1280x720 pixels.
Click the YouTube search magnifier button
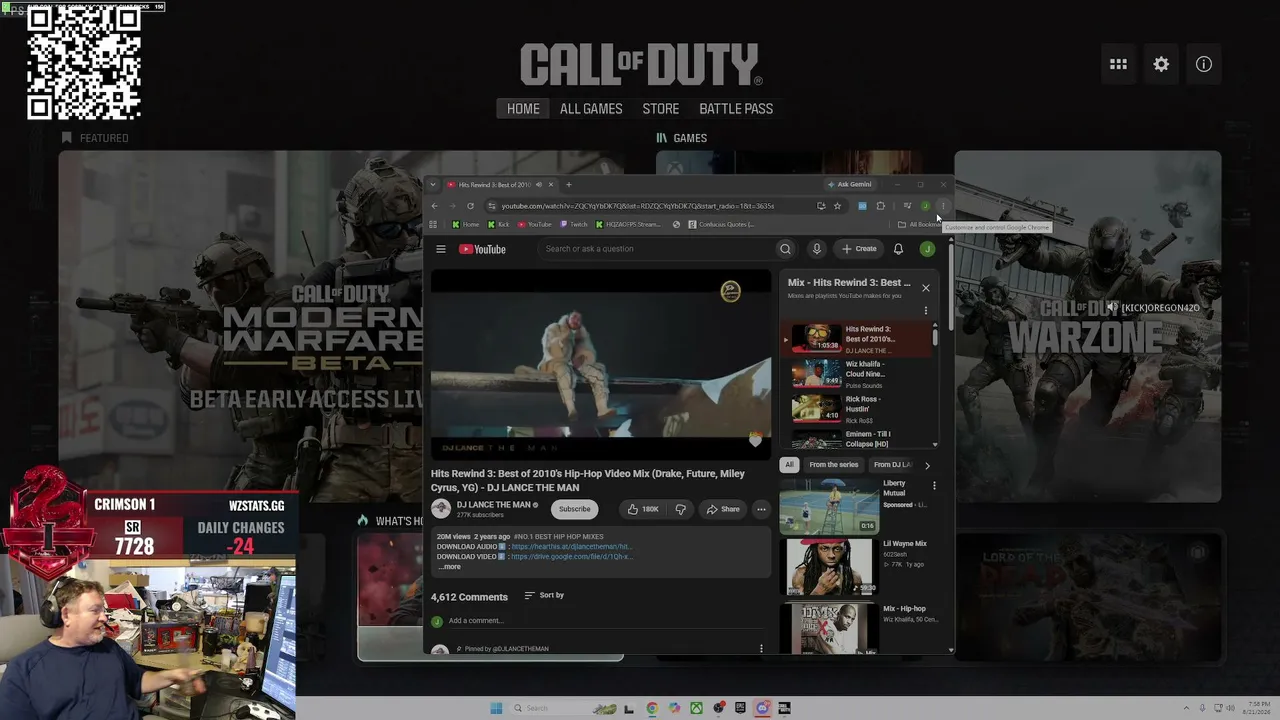click(785, 249)
